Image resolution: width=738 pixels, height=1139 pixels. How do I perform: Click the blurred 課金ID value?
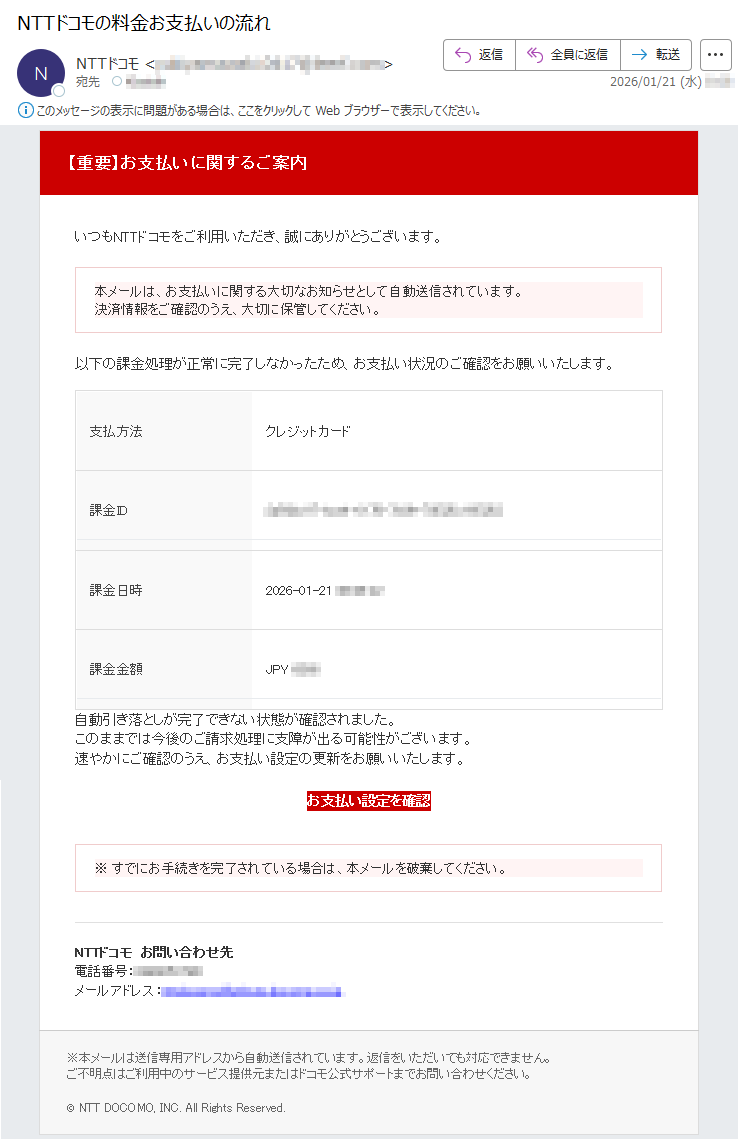[x=384, y=510]
